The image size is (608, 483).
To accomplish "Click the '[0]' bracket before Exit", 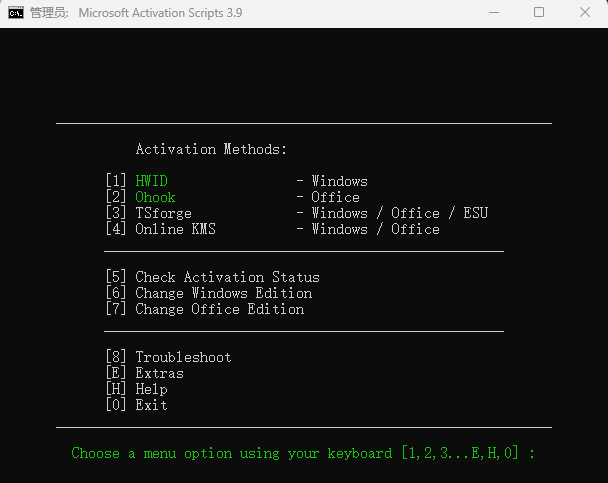I will [x=116, y=405].
